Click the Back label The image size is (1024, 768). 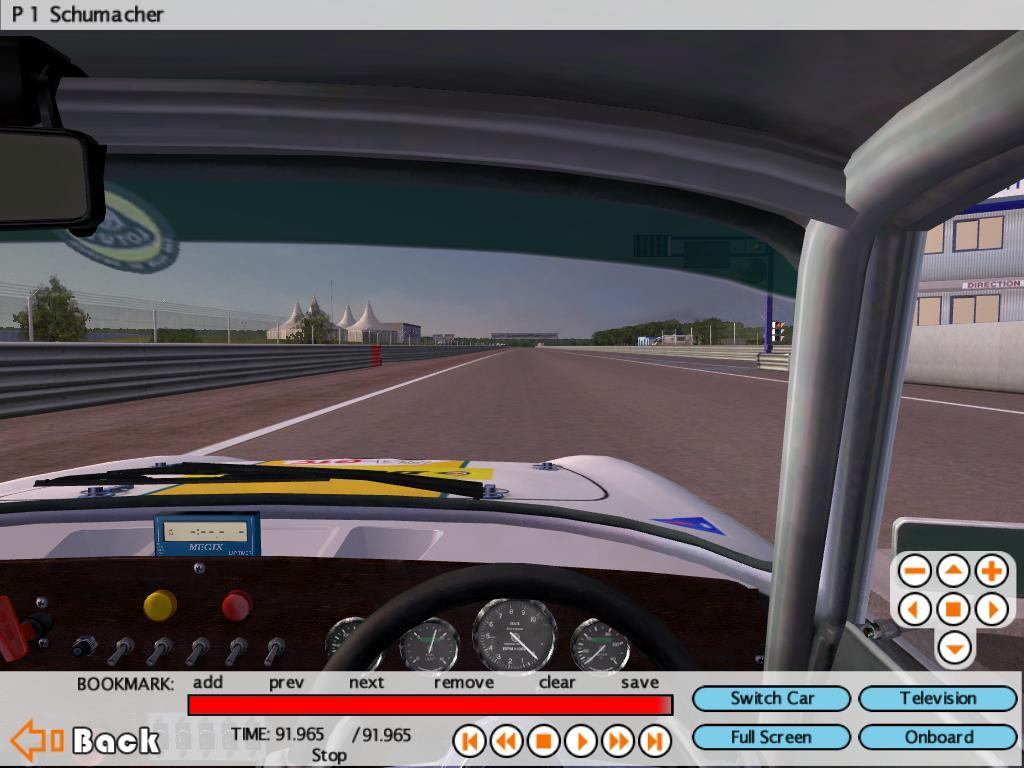point(116,741)
